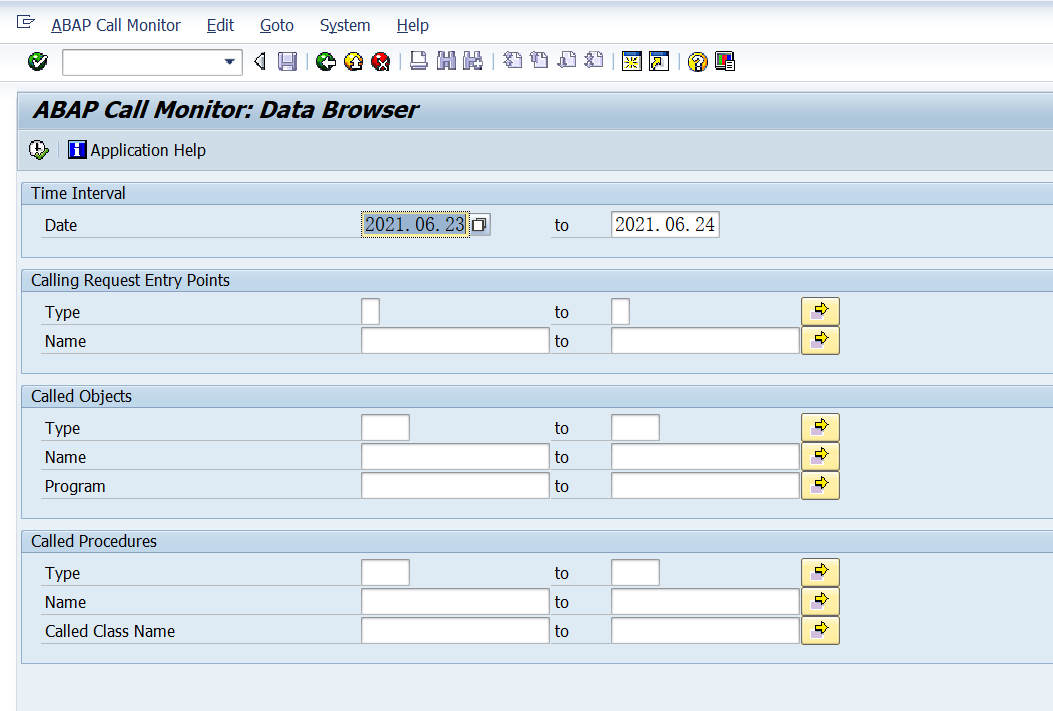This screenshot has height=711, width=1053.
Task: Click the Name field under Called Procedures
Action: [x=455, y=601]
